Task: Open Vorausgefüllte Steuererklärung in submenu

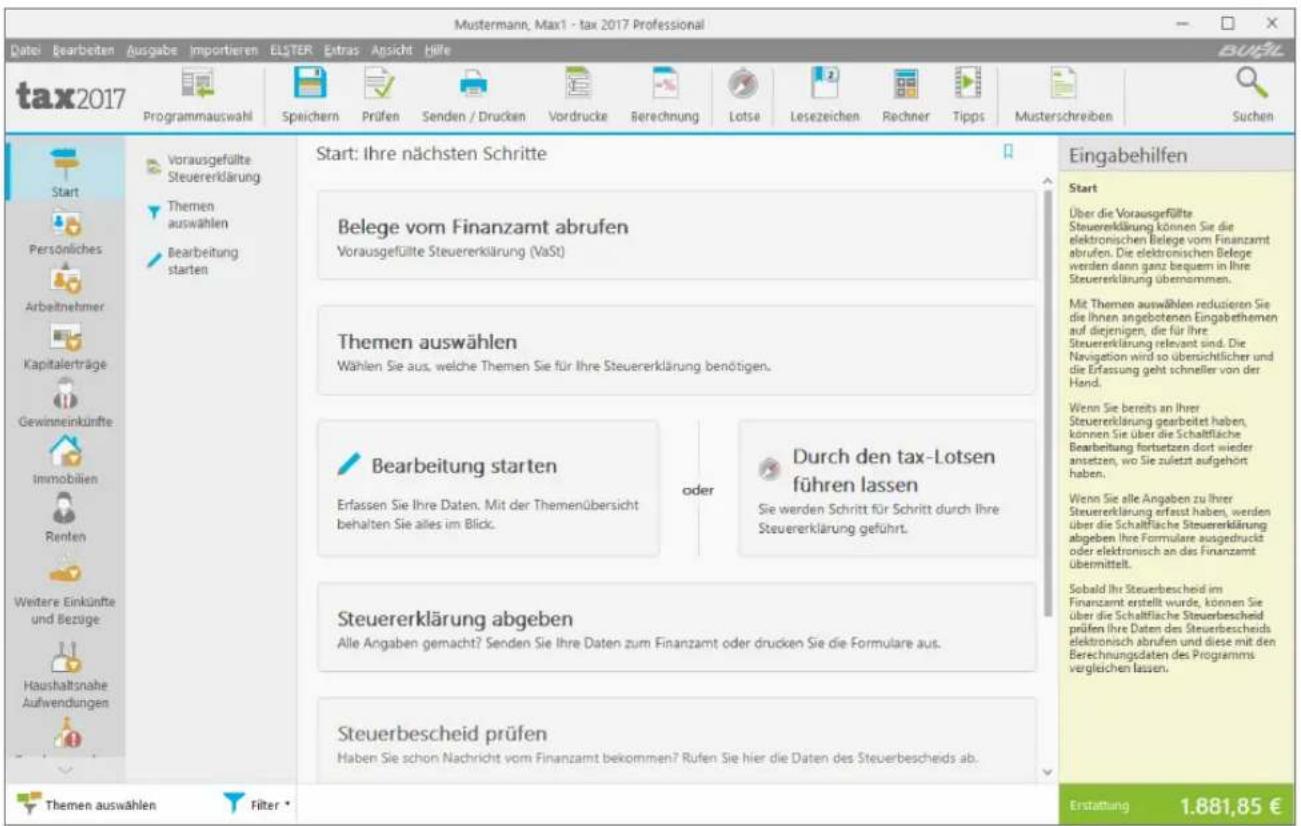Action: tap(206, 169)
